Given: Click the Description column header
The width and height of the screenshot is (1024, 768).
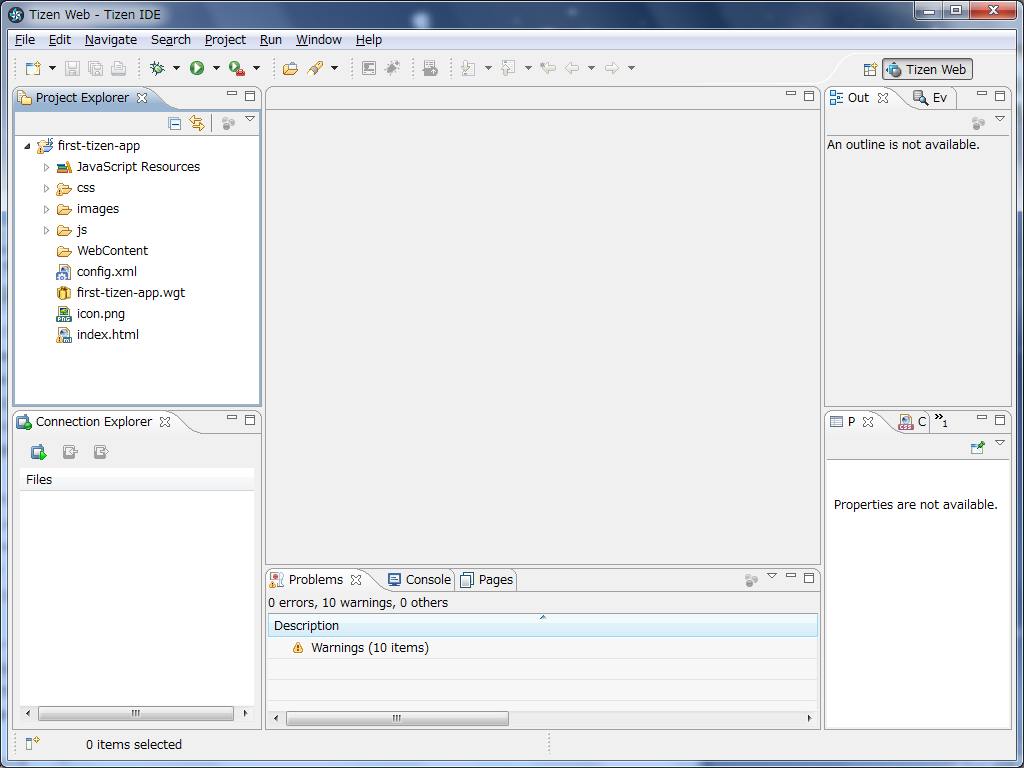Looking at the screenshot, I should click(543, 626).
